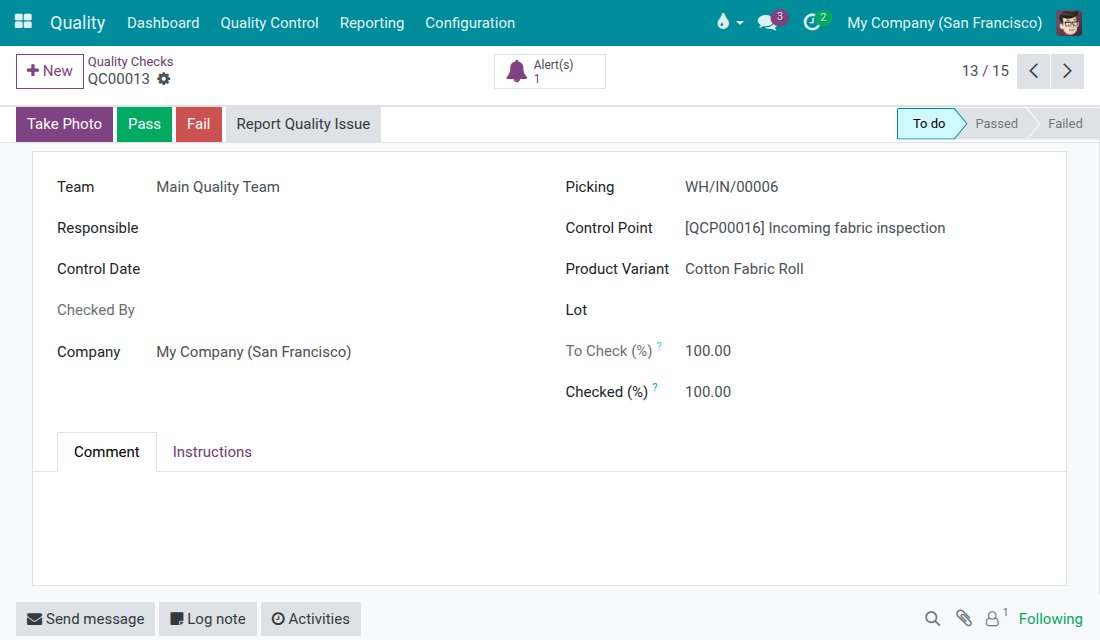The width and height of the screenshot is (1100, 640).
Task: Switch to the Instructions tab
Action: pos(212,452)
